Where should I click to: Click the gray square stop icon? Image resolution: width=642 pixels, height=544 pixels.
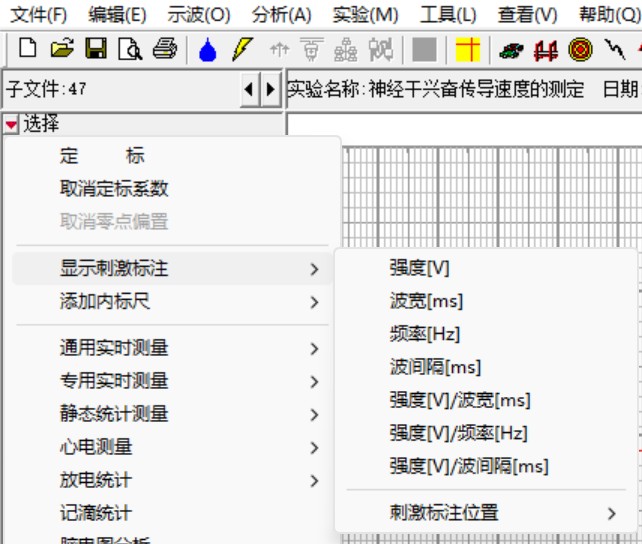[424, 50]
